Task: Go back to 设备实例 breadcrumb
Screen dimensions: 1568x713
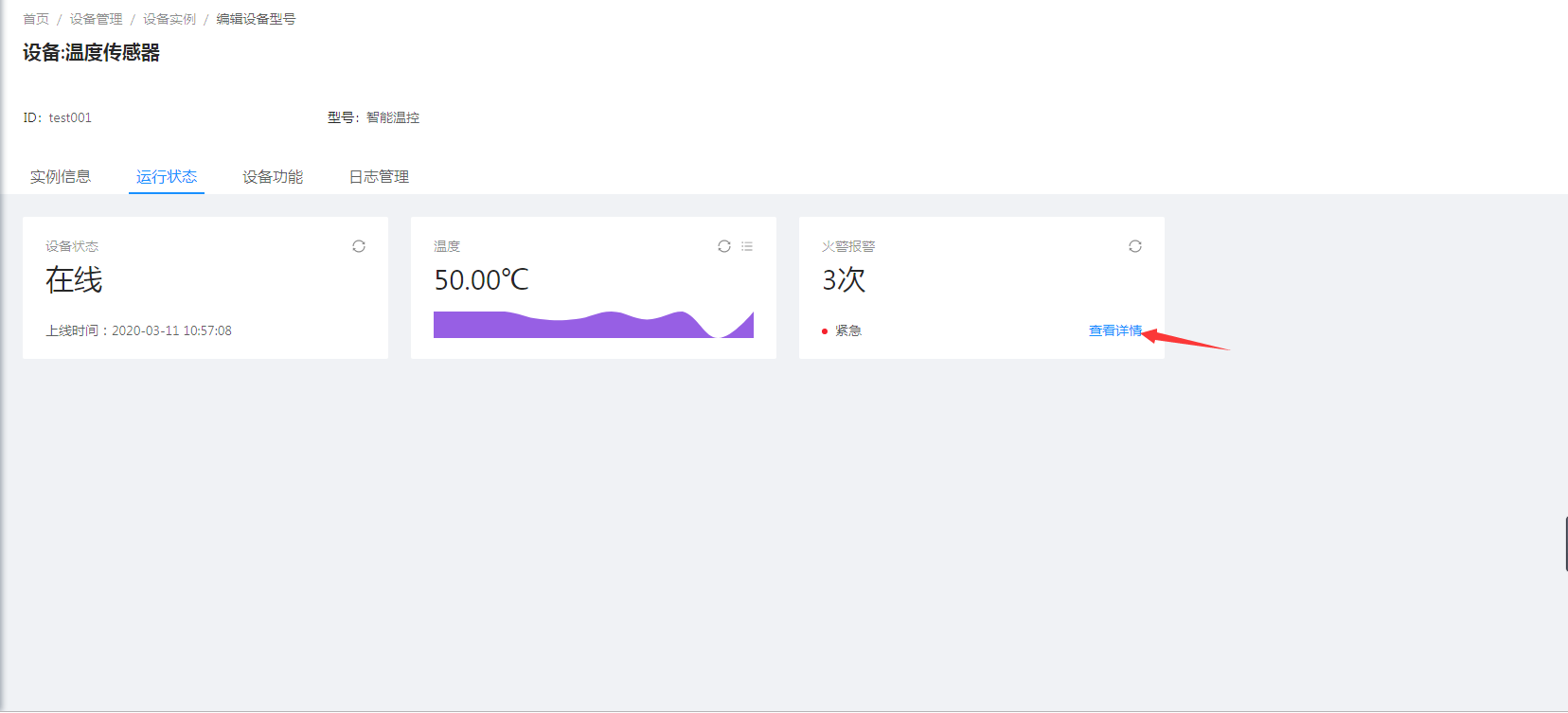Action: [x=169, y=19]
